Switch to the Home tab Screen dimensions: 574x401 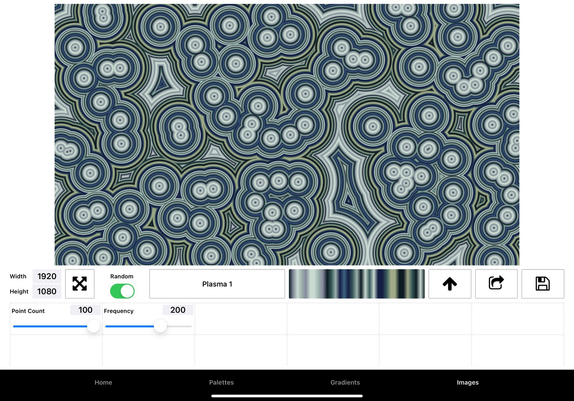click(103, 382)
